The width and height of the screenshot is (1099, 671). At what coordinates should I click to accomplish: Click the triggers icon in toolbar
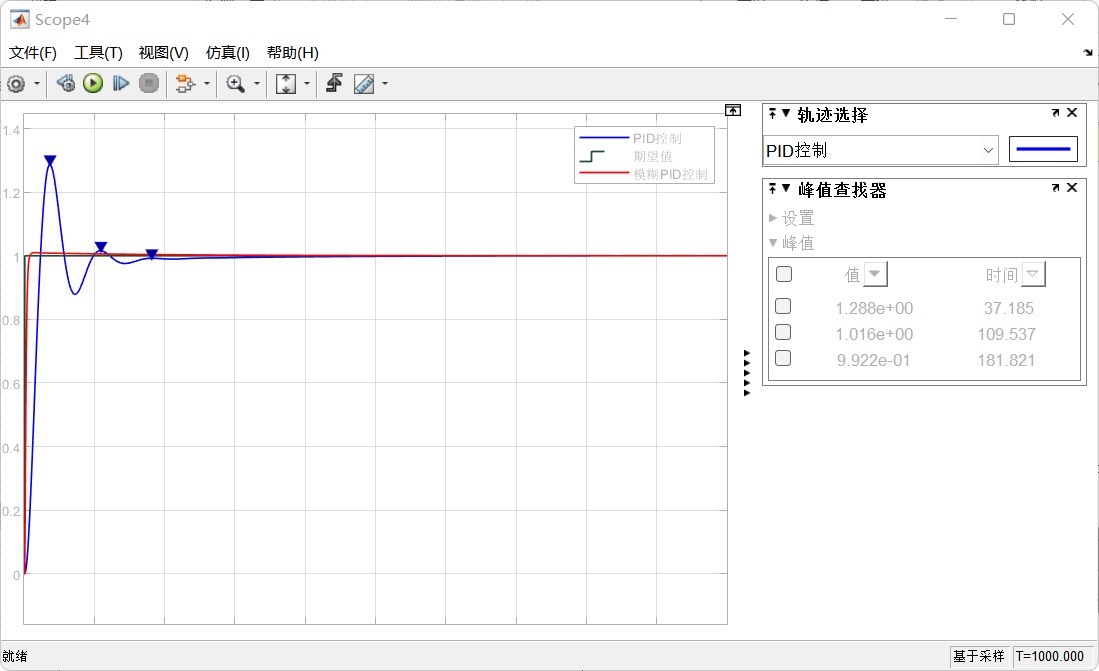coord(334,83)
